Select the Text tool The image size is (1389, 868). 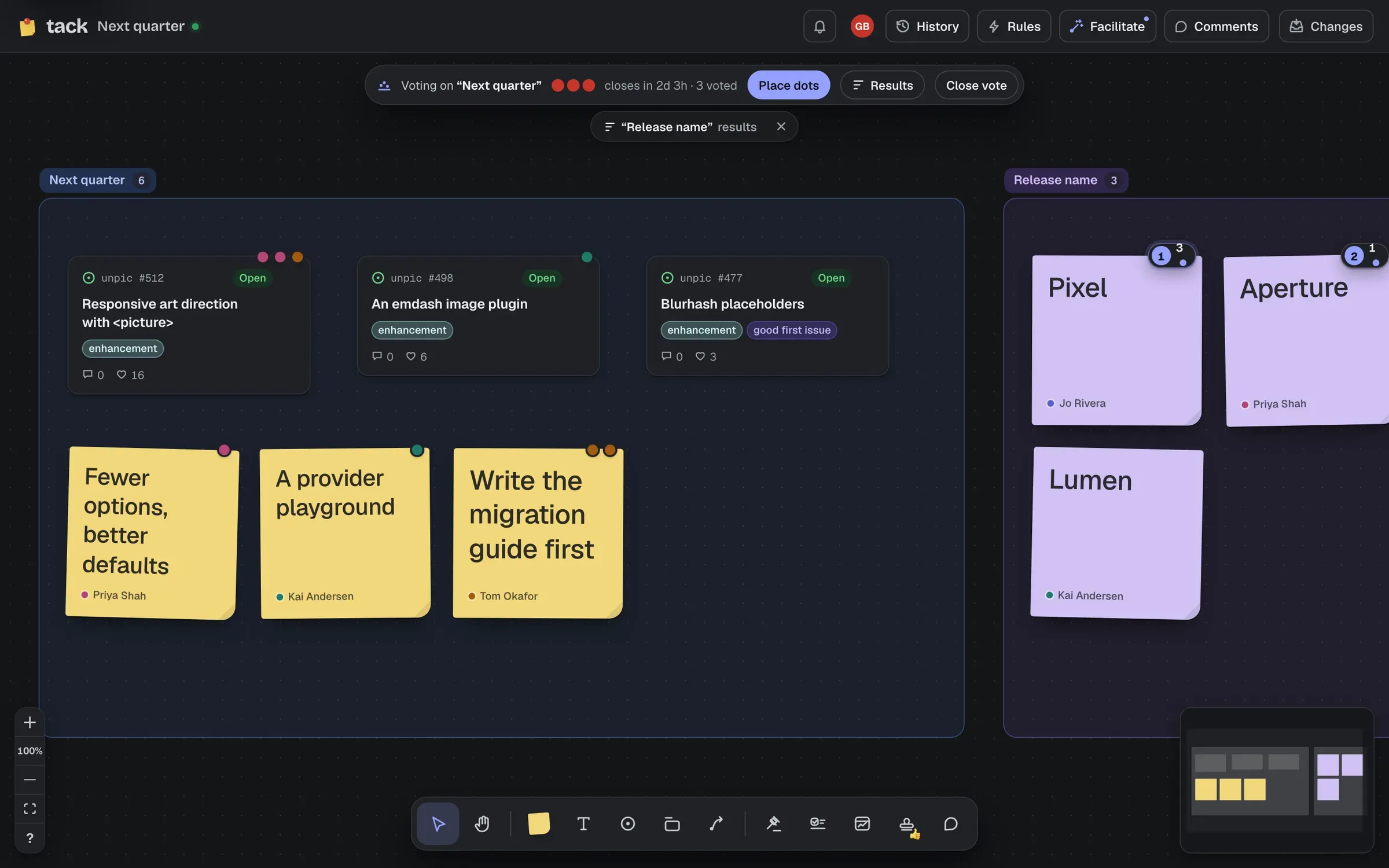tap(583, 823)
